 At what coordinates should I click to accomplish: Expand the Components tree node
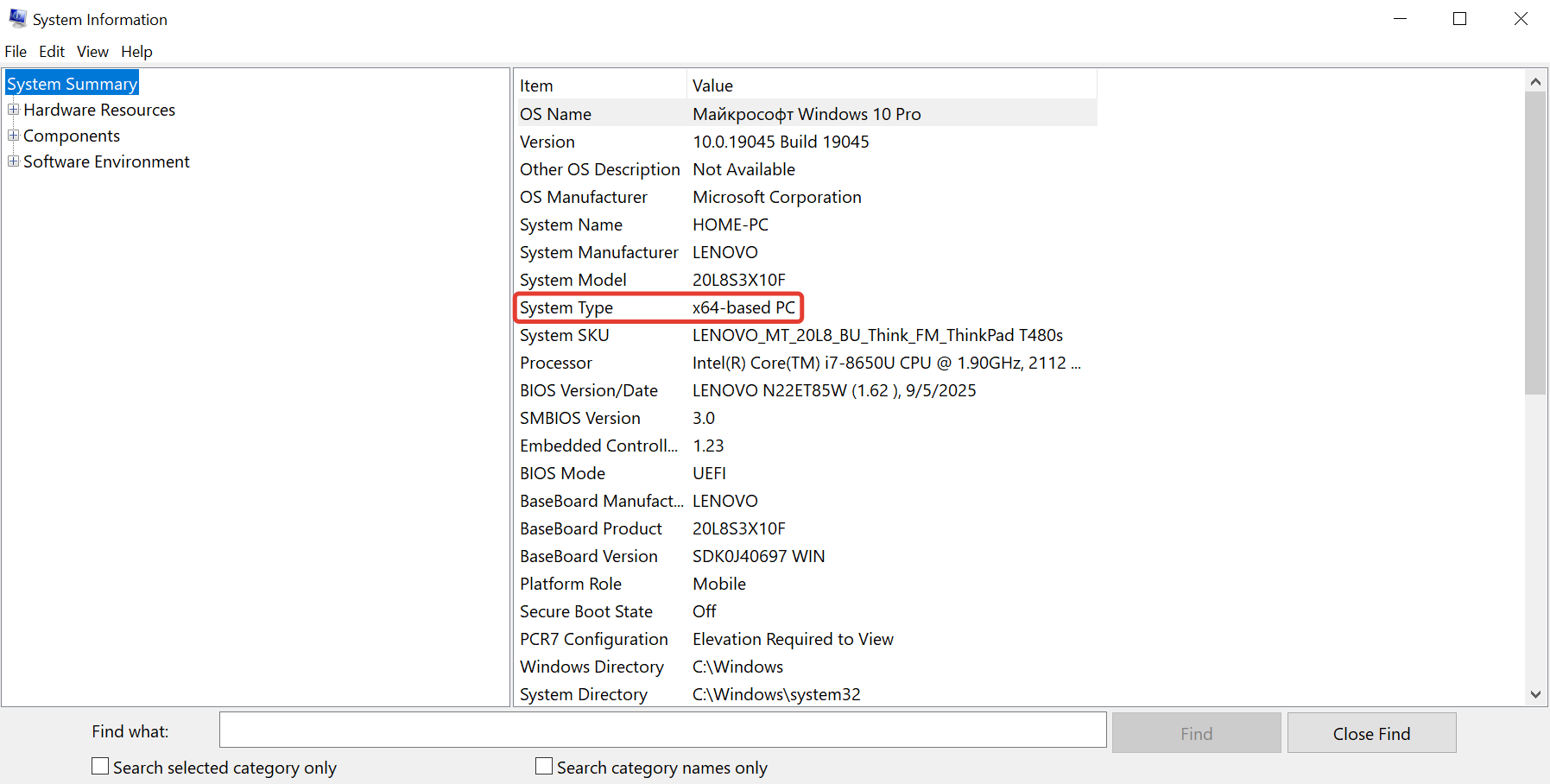(13, 136)
